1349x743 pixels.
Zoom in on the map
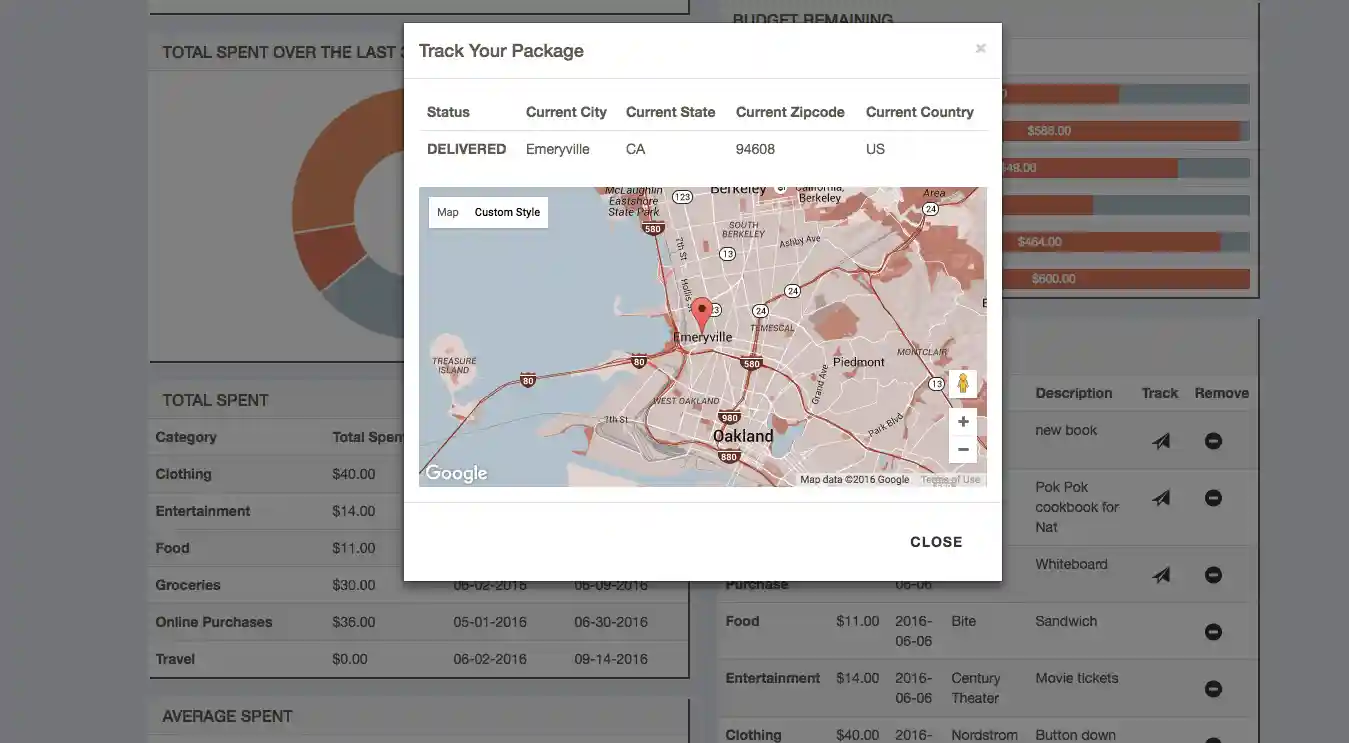pyautogui.click(x=963, y=422)
